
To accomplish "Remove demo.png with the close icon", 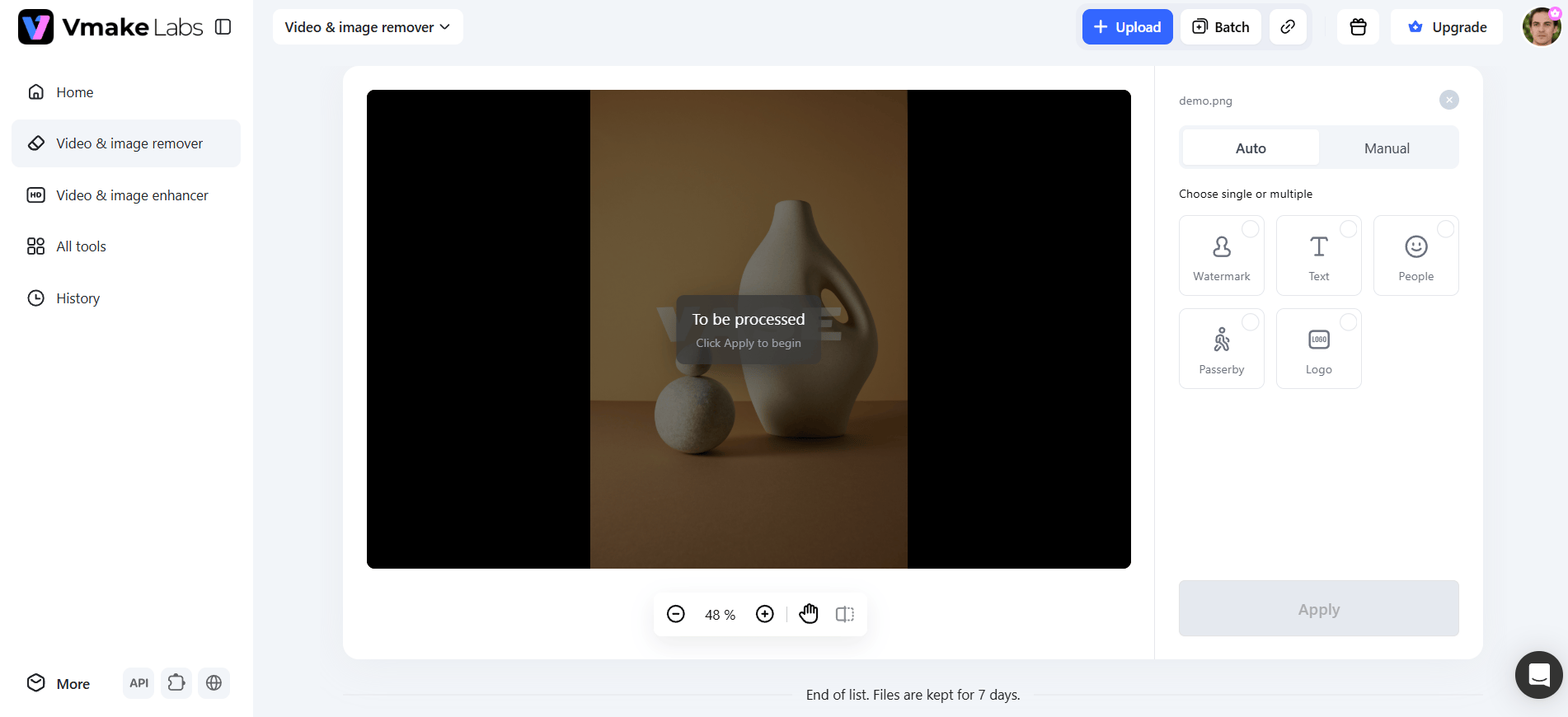I will (x=1449, y=100).
